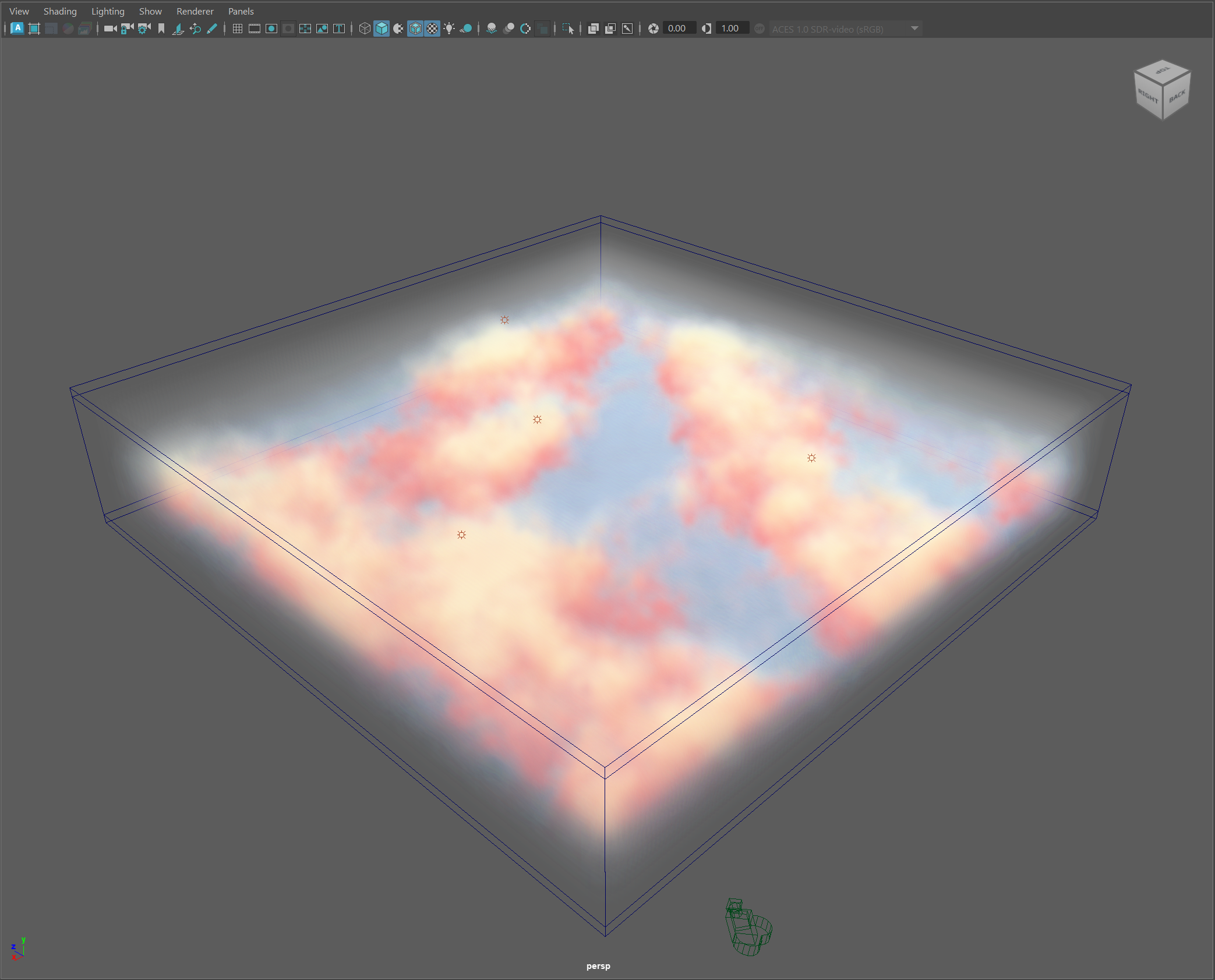Click the Lock Camera icon
Image resolution: width=1215 pixels, height=980 pixels.
click(x=127, y=29)
